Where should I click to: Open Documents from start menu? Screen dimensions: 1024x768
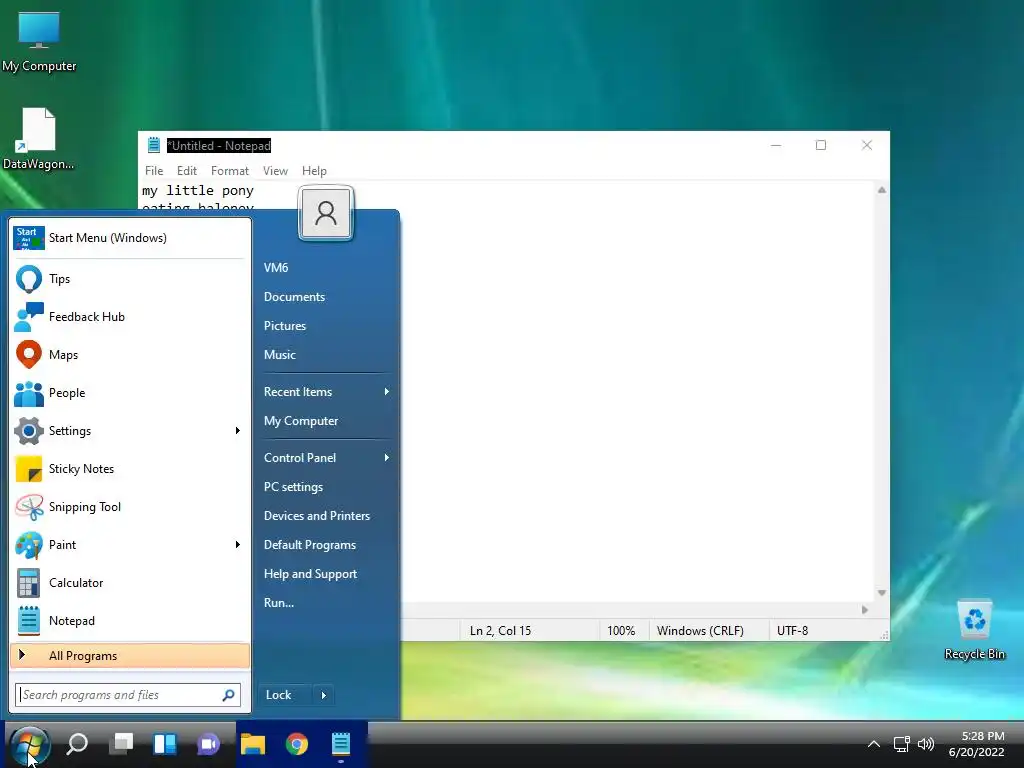[x=295, y=297]
